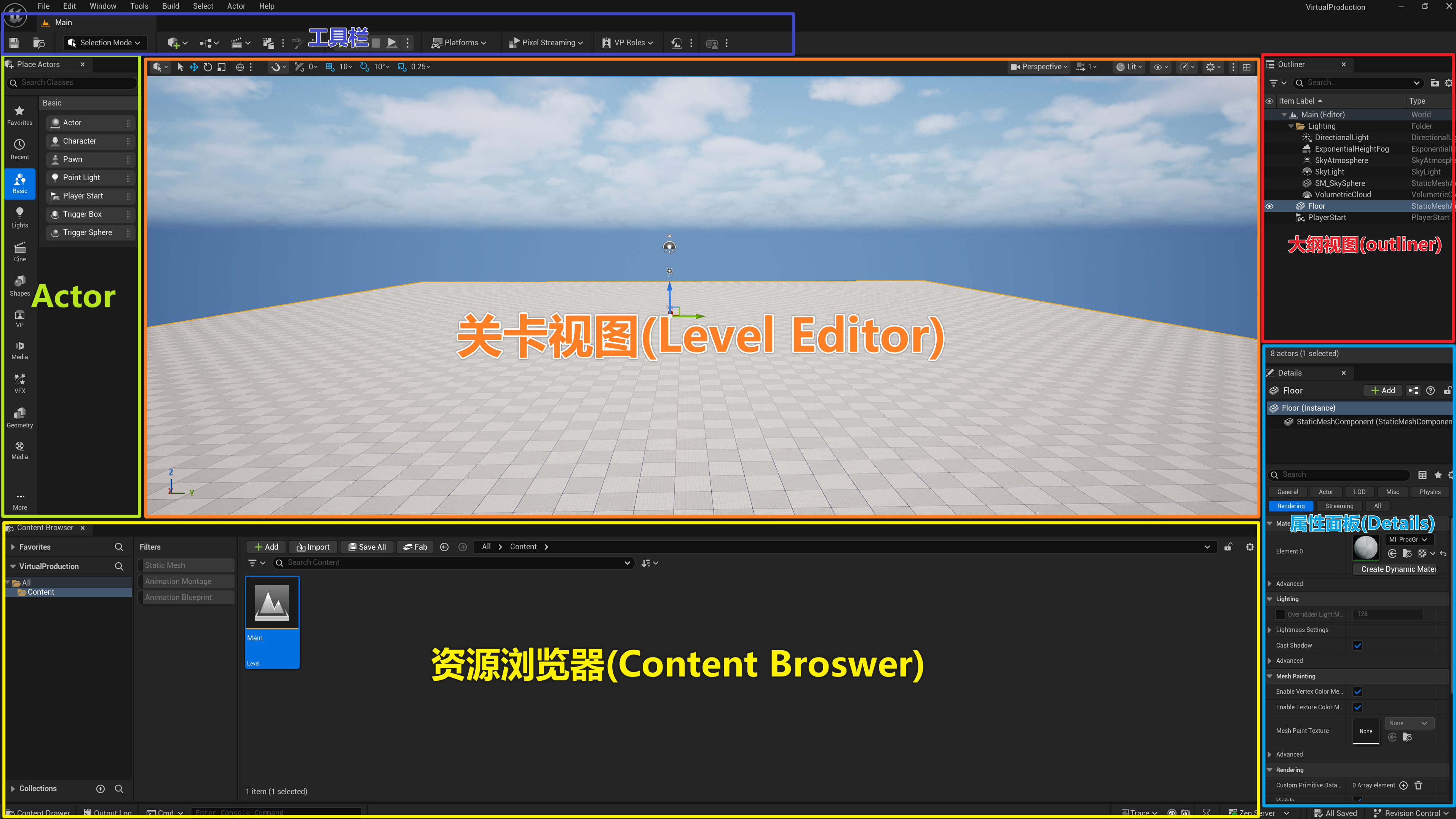Collapse the Lighting folder in Outliner

[x=1290, y=126]
